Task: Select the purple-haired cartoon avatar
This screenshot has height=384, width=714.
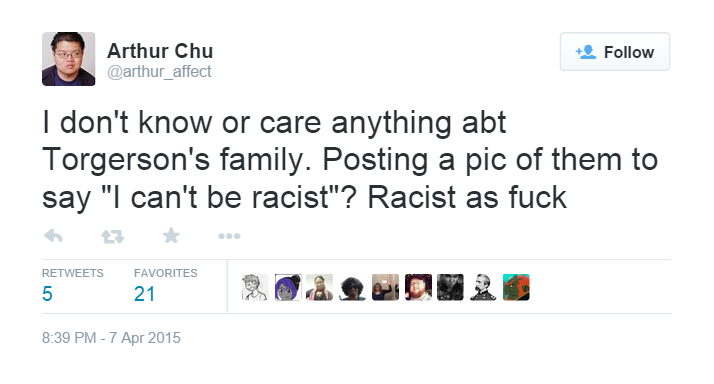Action: click(288, 287)
